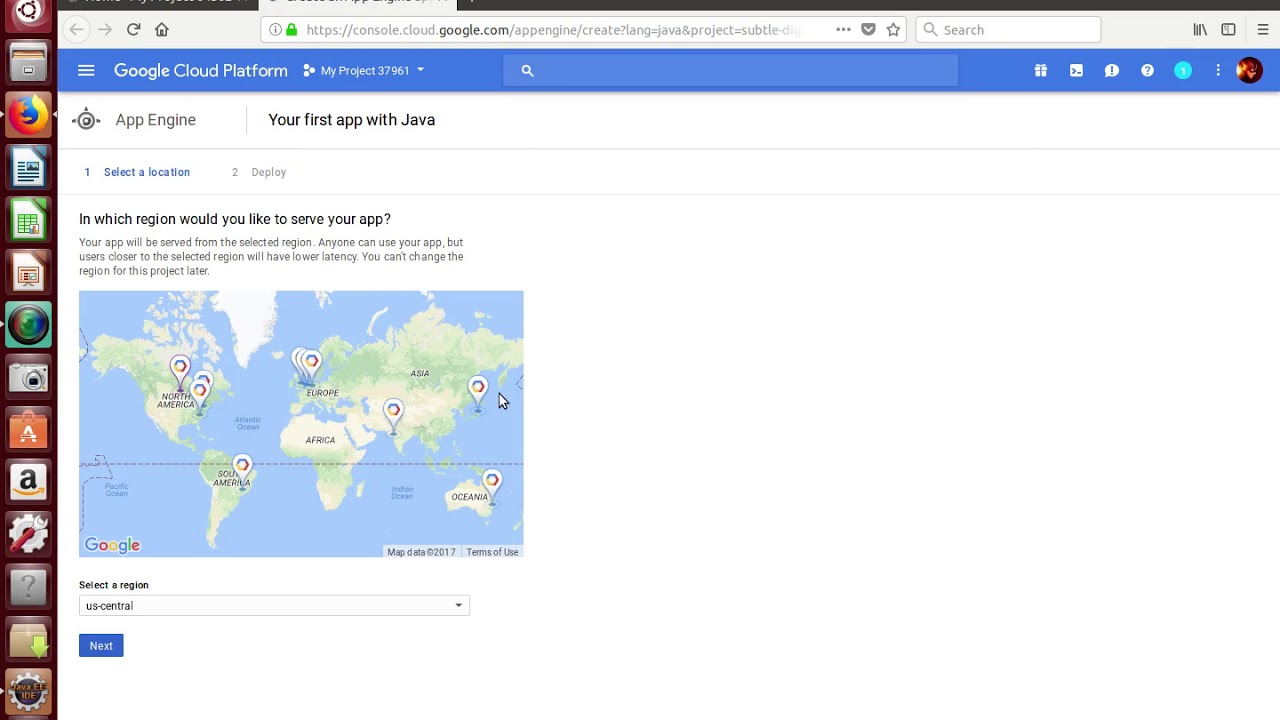The image size is (1280, 720).
Task: Open the page actions ellipsis in the address bar
Action: tap(843, 30)
